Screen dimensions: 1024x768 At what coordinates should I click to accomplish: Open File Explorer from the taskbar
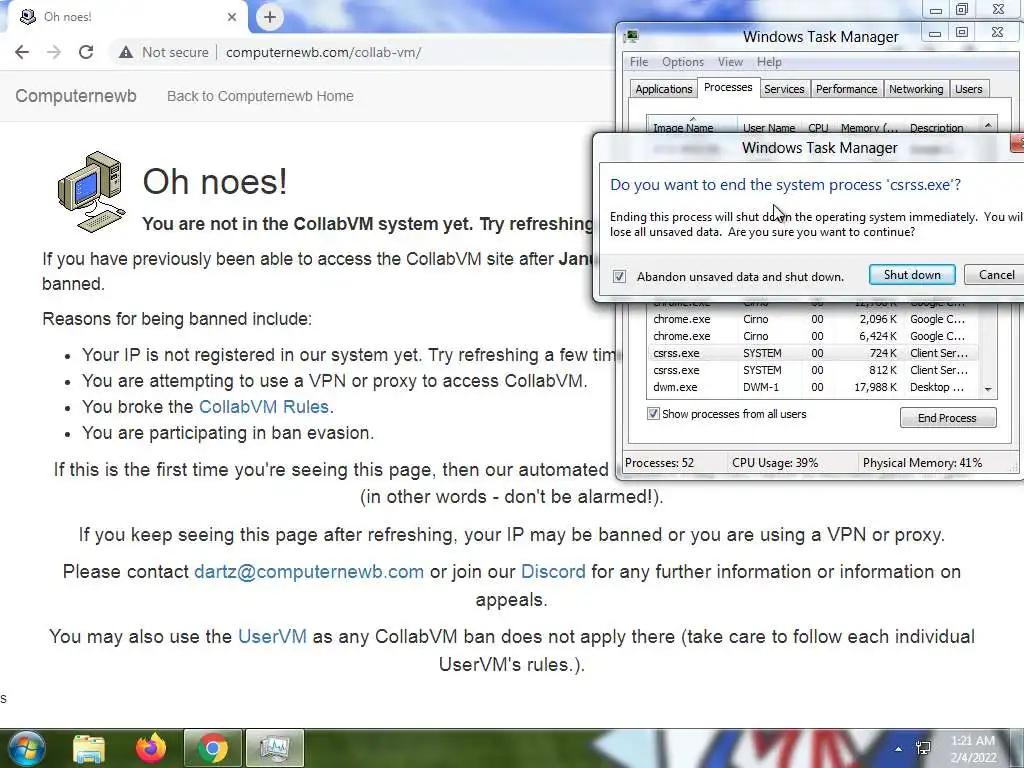click(x=88, y=748)
